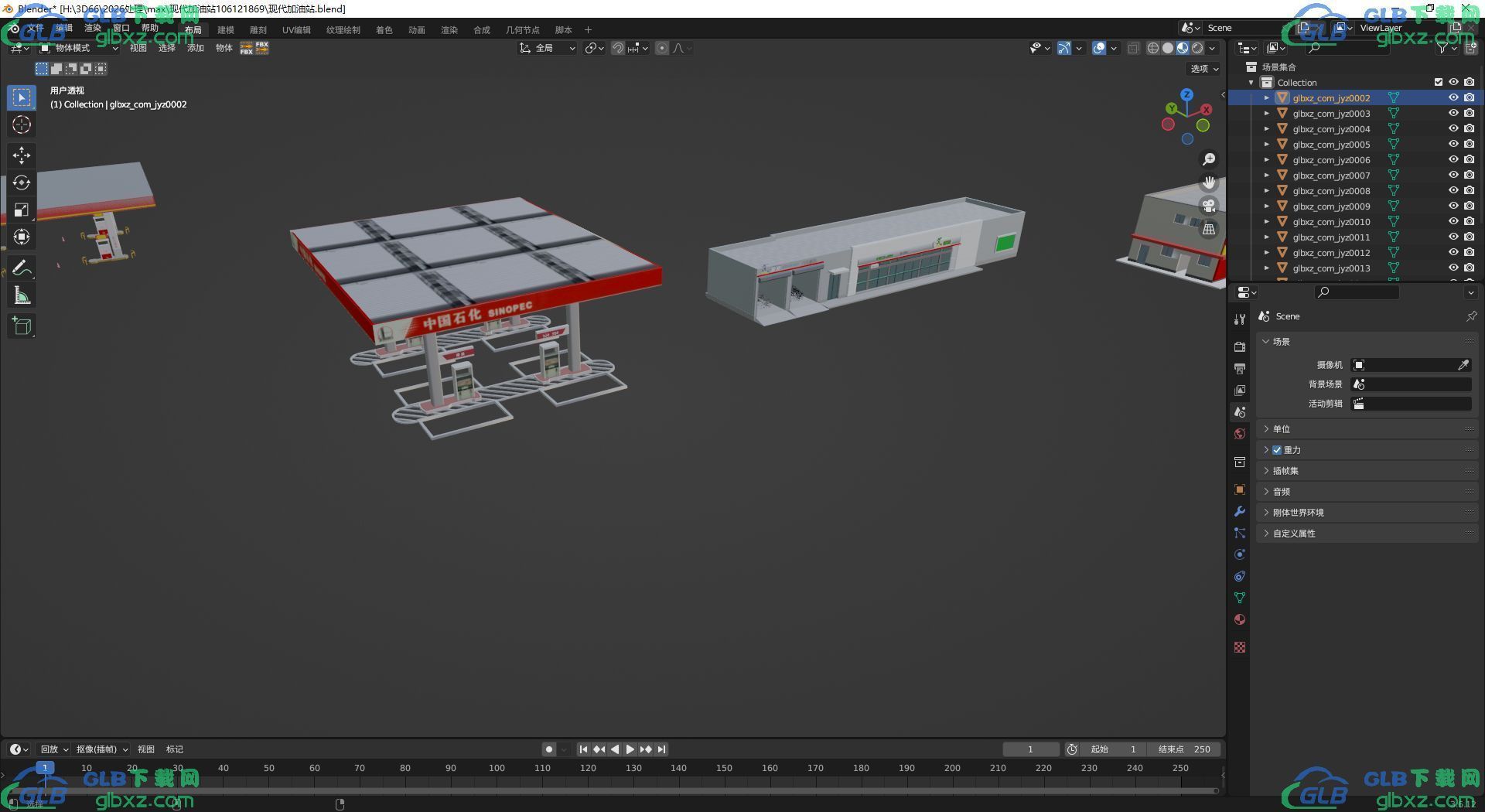1485x812 pixels.
Task: Select rendered viewport shading mode
Action: (x=1197, y=48)
